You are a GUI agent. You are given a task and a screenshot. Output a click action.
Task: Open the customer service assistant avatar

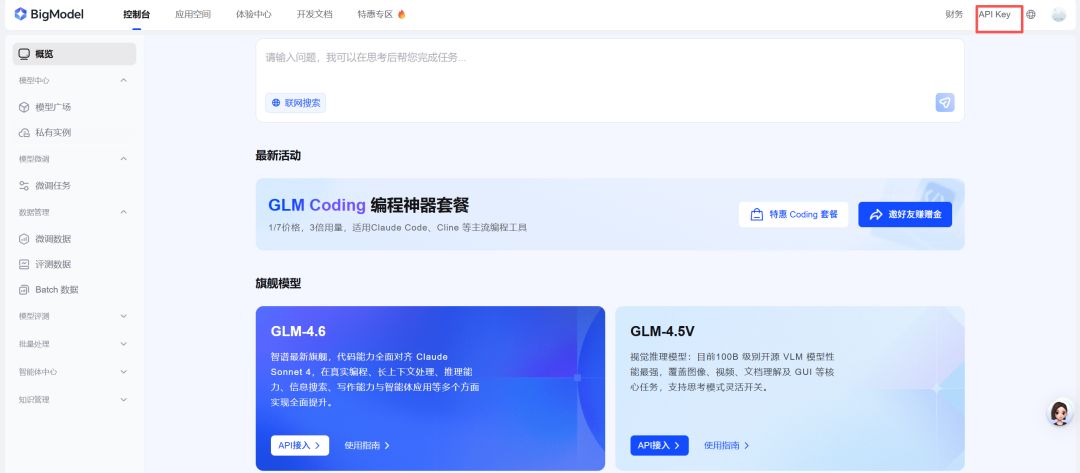1060,413
